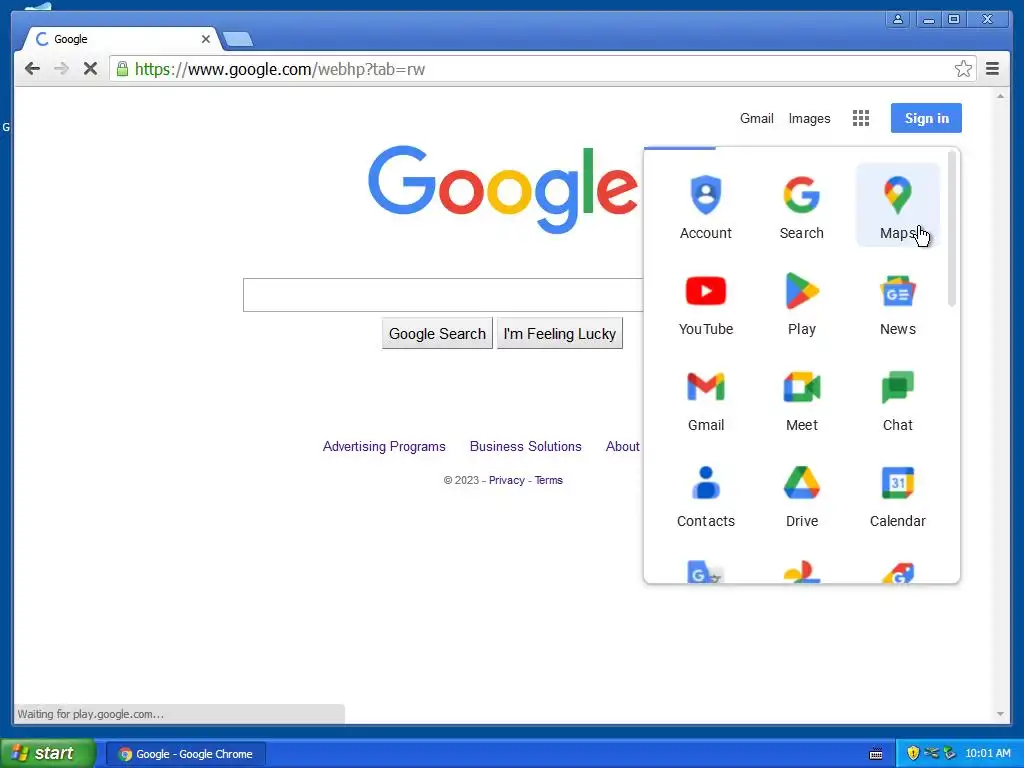Screen dimensions: 1024x768
Task: Open Advertising Programs link
Action: coord(384,447)
